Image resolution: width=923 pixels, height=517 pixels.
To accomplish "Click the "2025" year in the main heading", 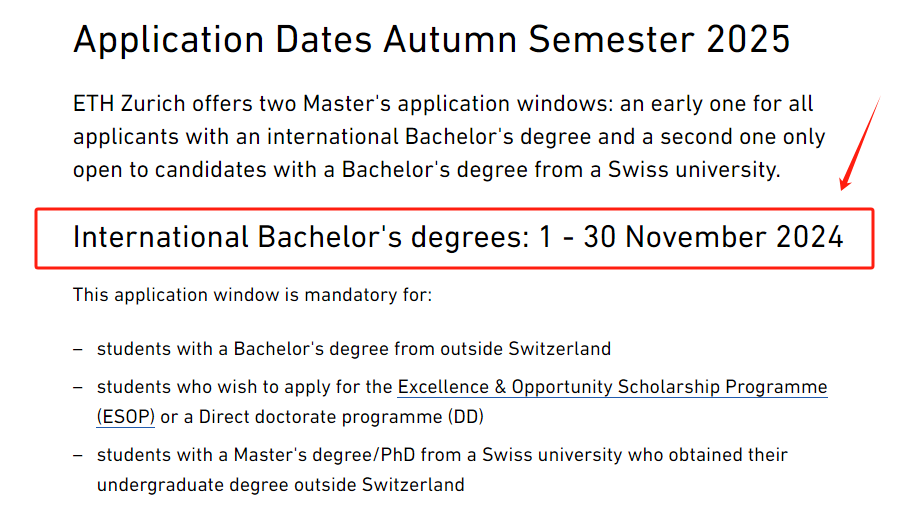I will pyautogui.click(x=748, y=39).
